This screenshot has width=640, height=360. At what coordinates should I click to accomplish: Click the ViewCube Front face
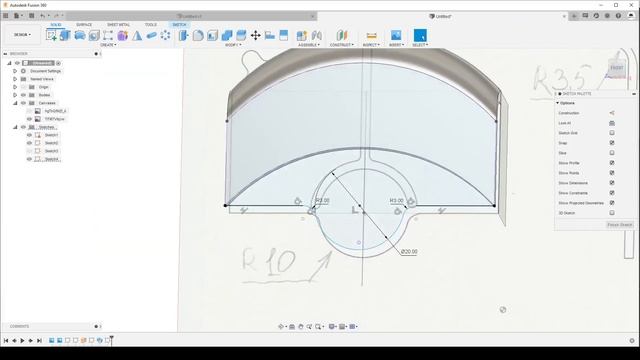point(617,68)
